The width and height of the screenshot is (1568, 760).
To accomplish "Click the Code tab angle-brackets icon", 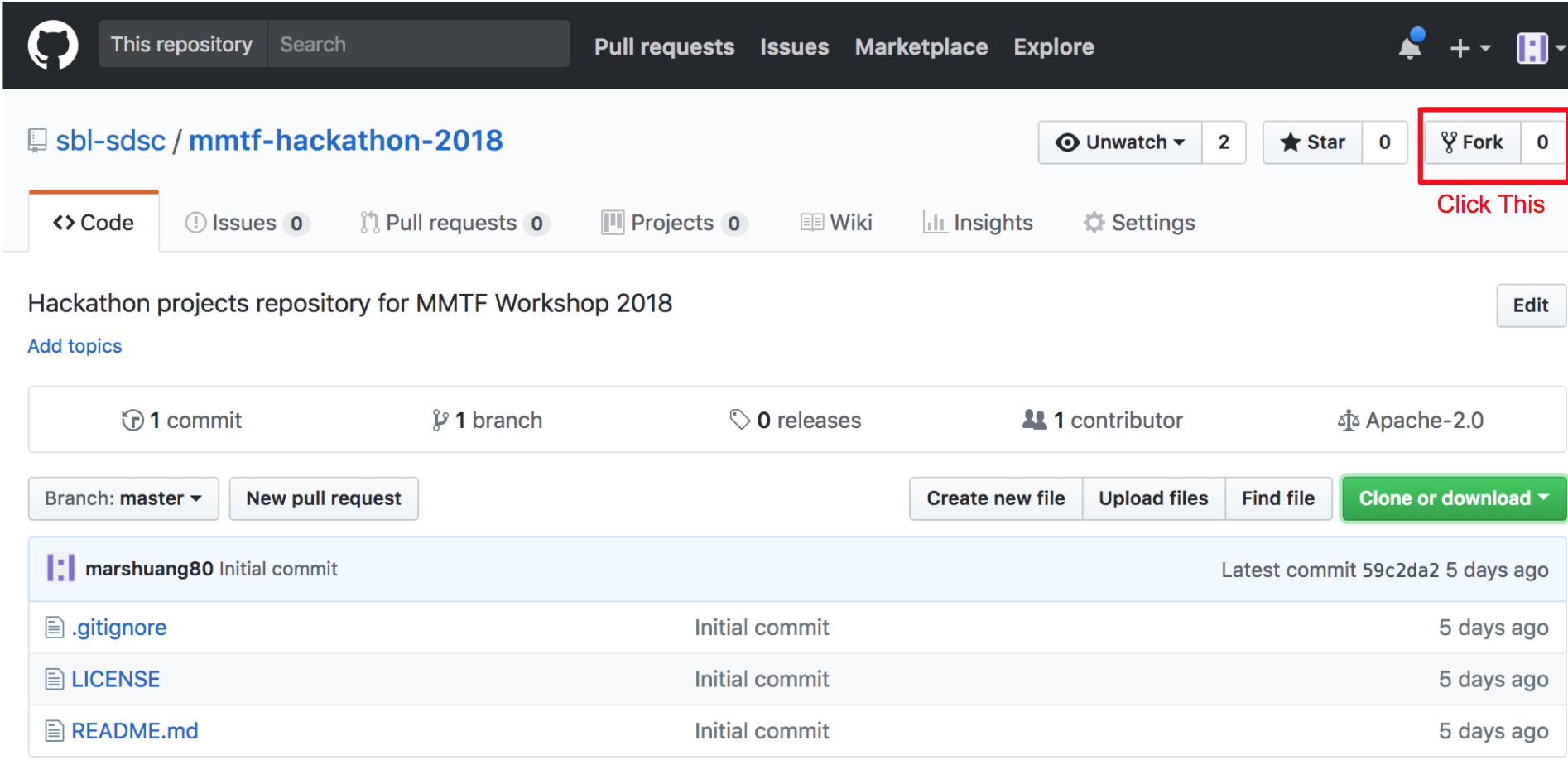I will pos(64,223).
